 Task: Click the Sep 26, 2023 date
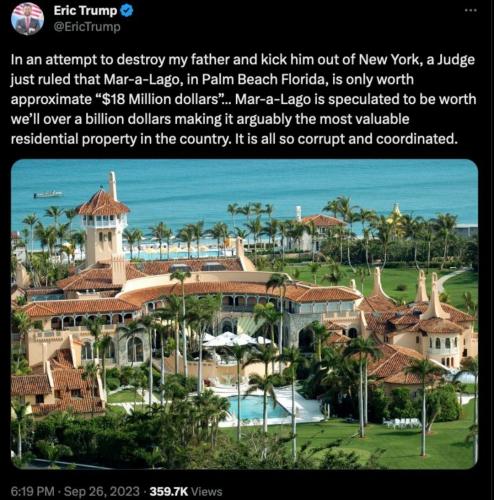tap(101, 491)
